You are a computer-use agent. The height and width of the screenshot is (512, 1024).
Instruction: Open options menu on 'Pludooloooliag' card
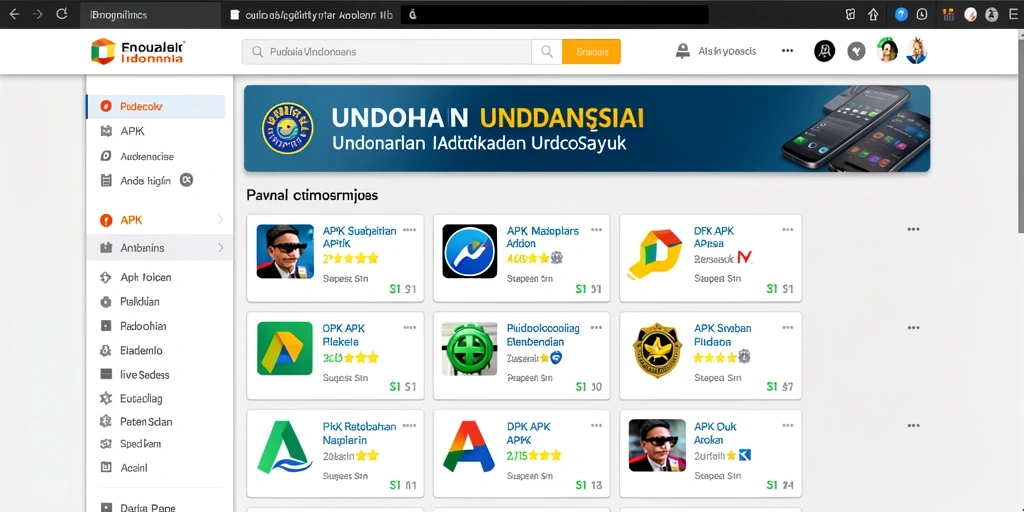596,327
